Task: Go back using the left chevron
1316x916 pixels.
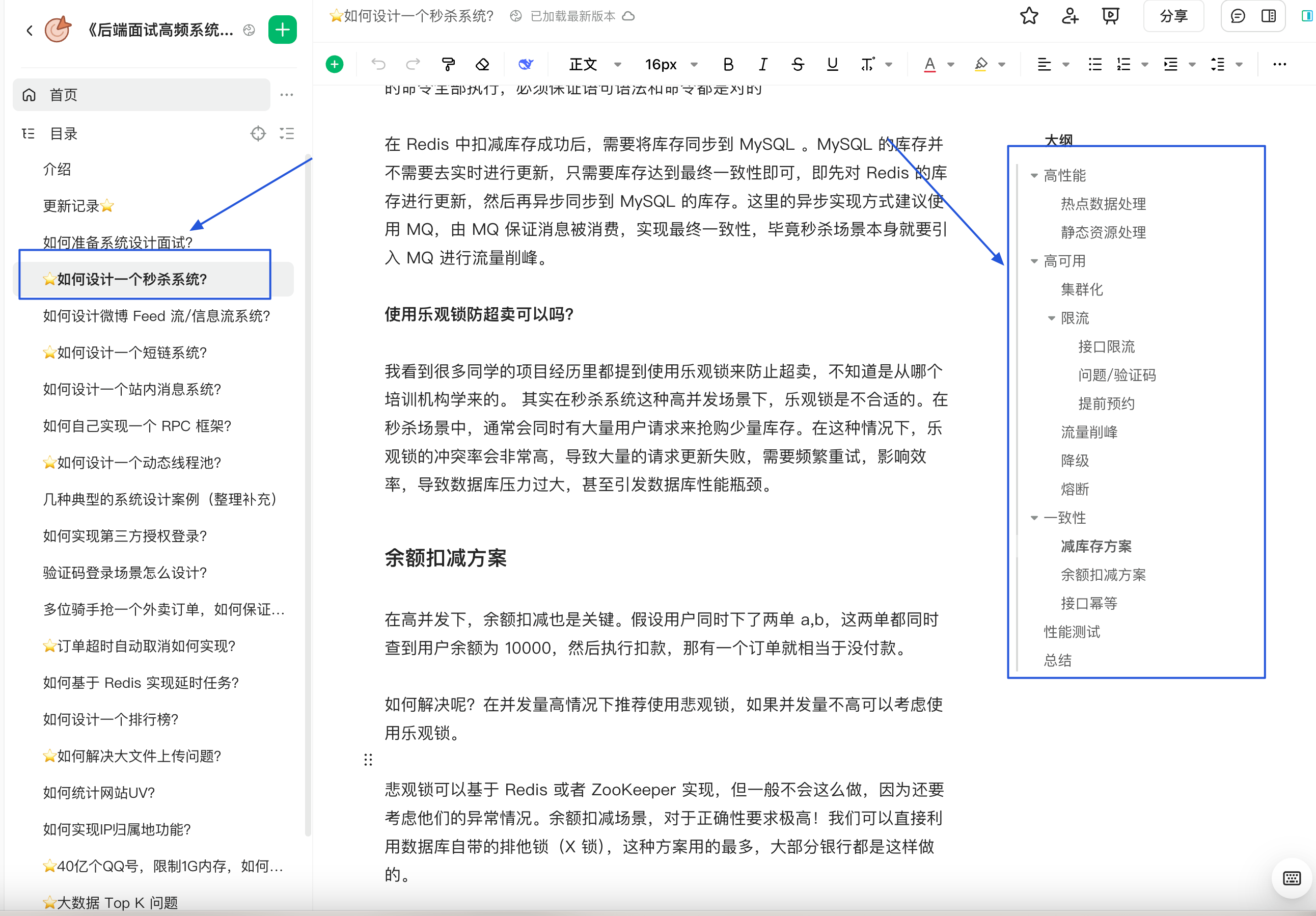Action: tap(29, 30)
